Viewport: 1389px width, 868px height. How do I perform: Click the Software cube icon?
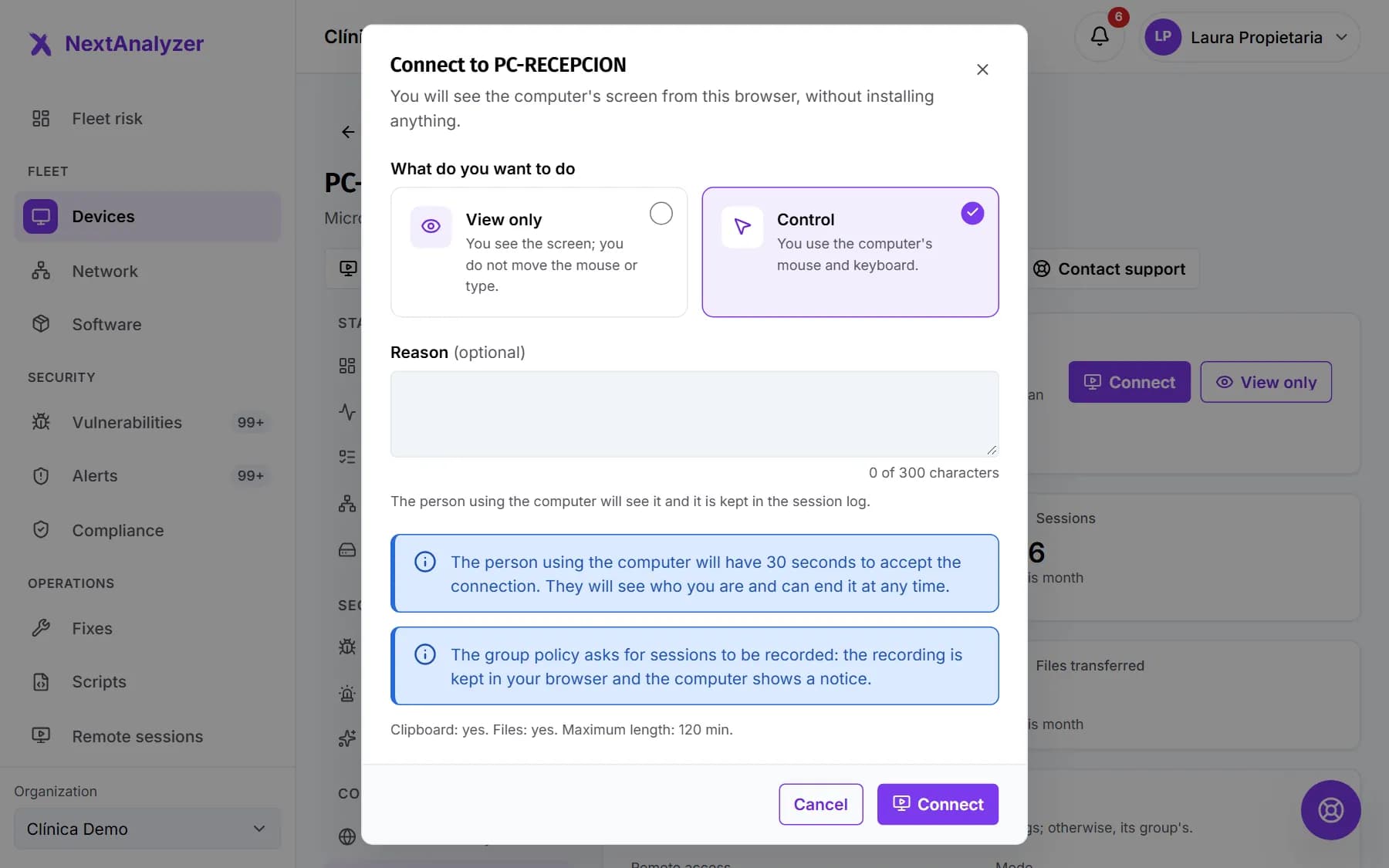pyautogui.click(x=41, y=324)
